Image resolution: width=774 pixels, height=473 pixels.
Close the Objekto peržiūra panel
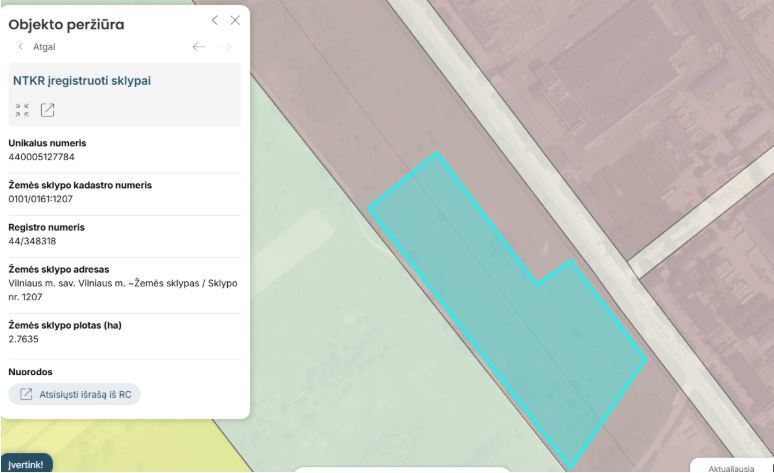[235, 20]
